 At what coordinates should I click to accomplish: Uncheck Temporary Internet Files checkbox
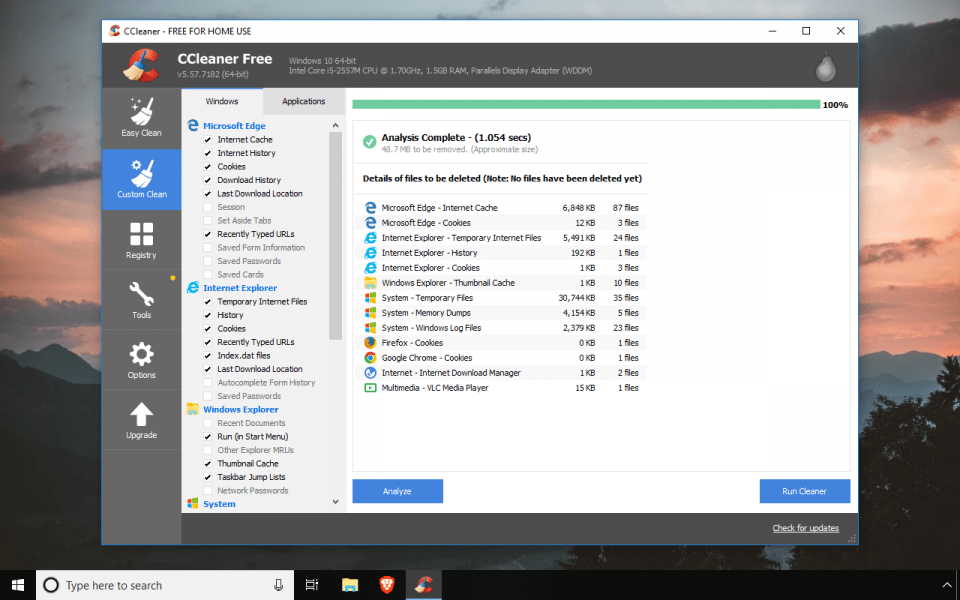[x=208, y=301]
